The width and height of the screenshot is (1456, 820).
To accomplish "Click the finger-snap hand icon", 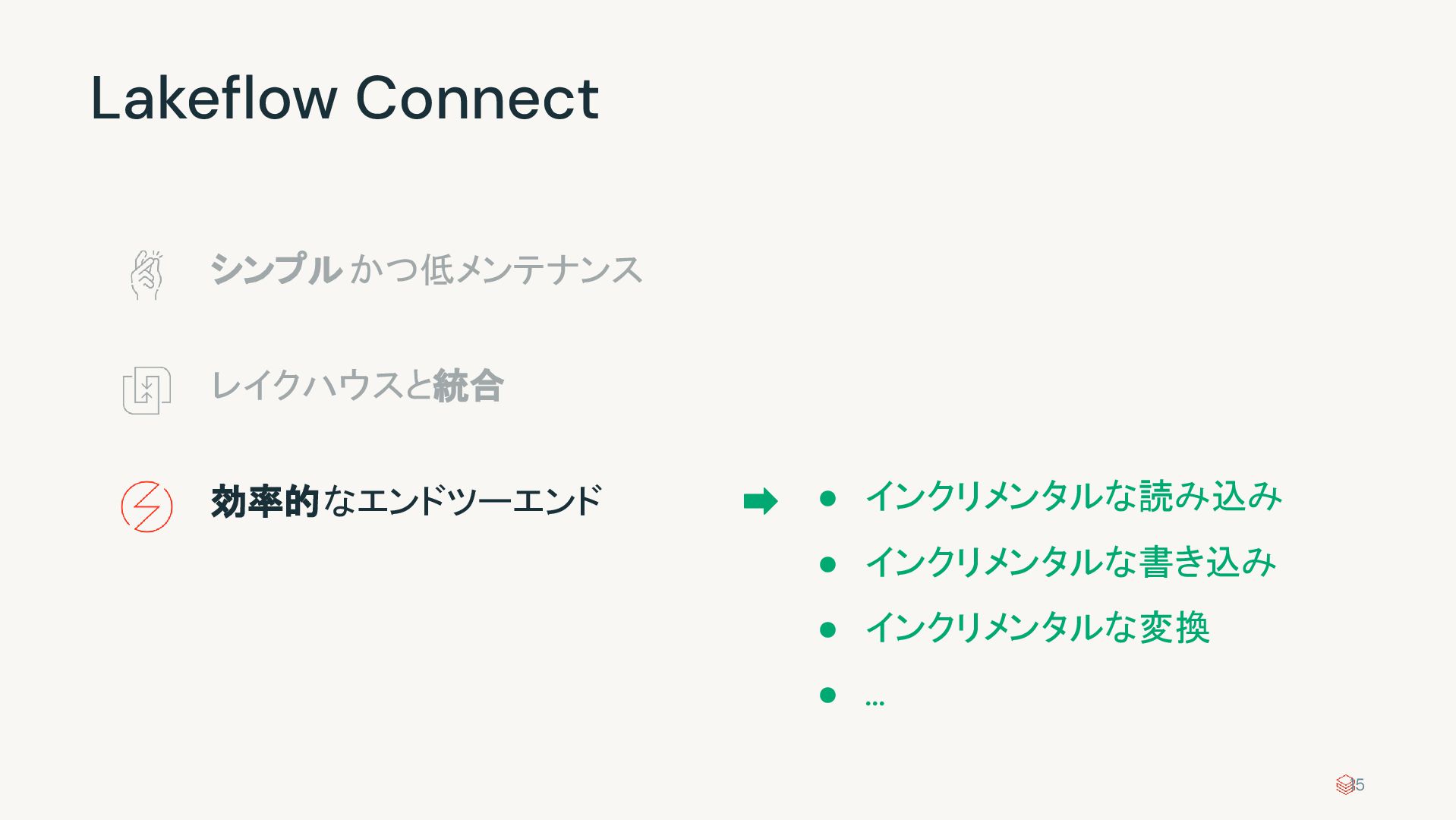I will click(x=146, y=274).
